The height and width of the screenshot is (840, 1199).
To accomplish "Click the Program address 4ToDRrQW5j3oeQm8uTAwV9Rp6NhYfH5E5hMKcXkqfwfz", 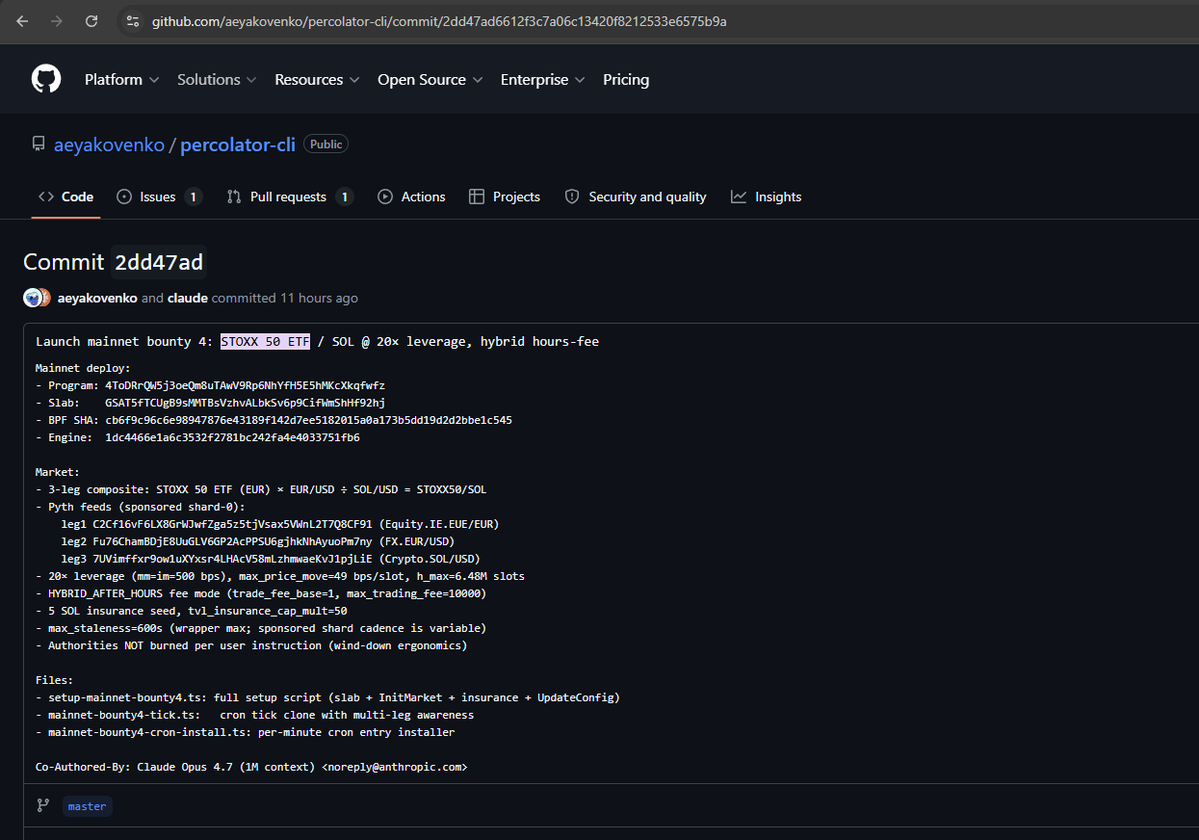I will click(x=245, y=385).
